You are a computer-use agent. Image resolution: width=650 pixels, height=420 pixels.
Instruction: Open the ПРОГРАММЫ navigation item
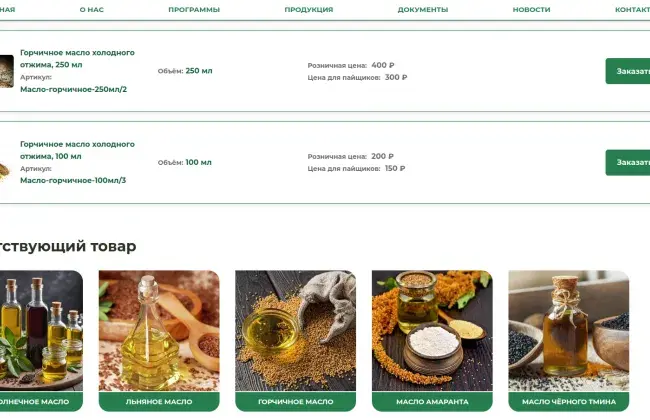point(194,10)
